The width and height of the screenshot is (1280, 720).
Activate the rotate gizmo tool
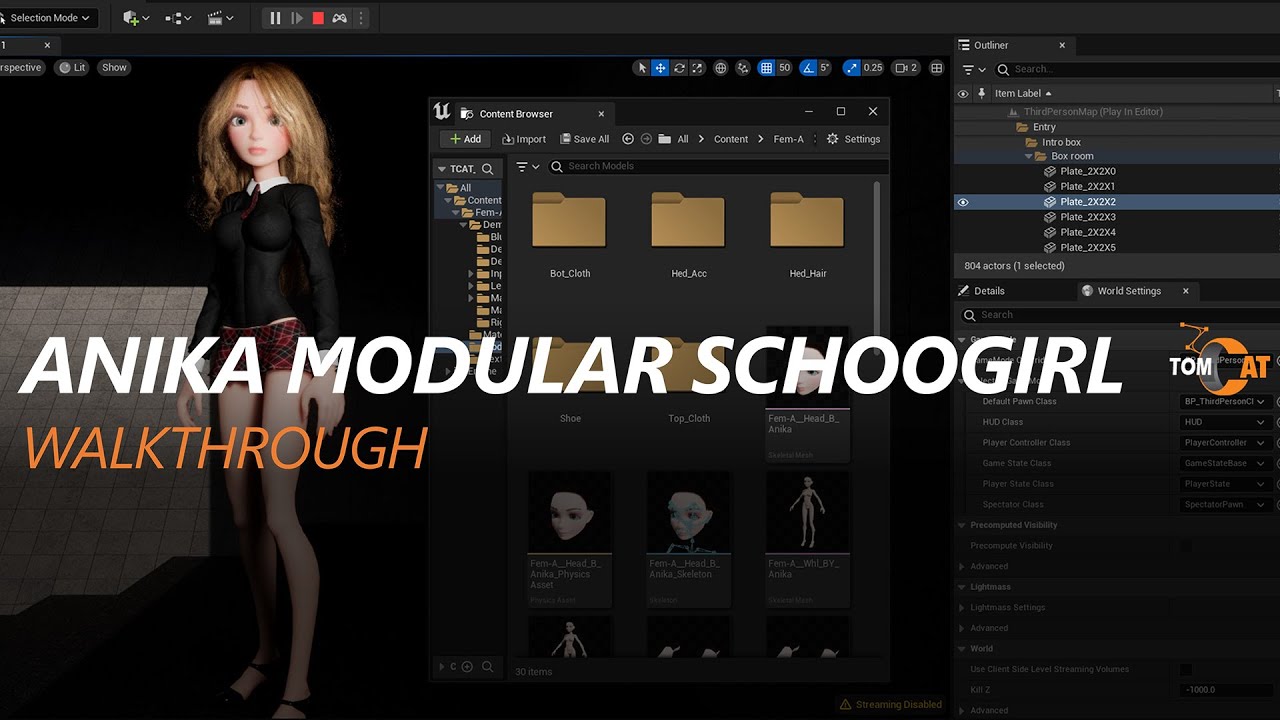click(680, 68)
